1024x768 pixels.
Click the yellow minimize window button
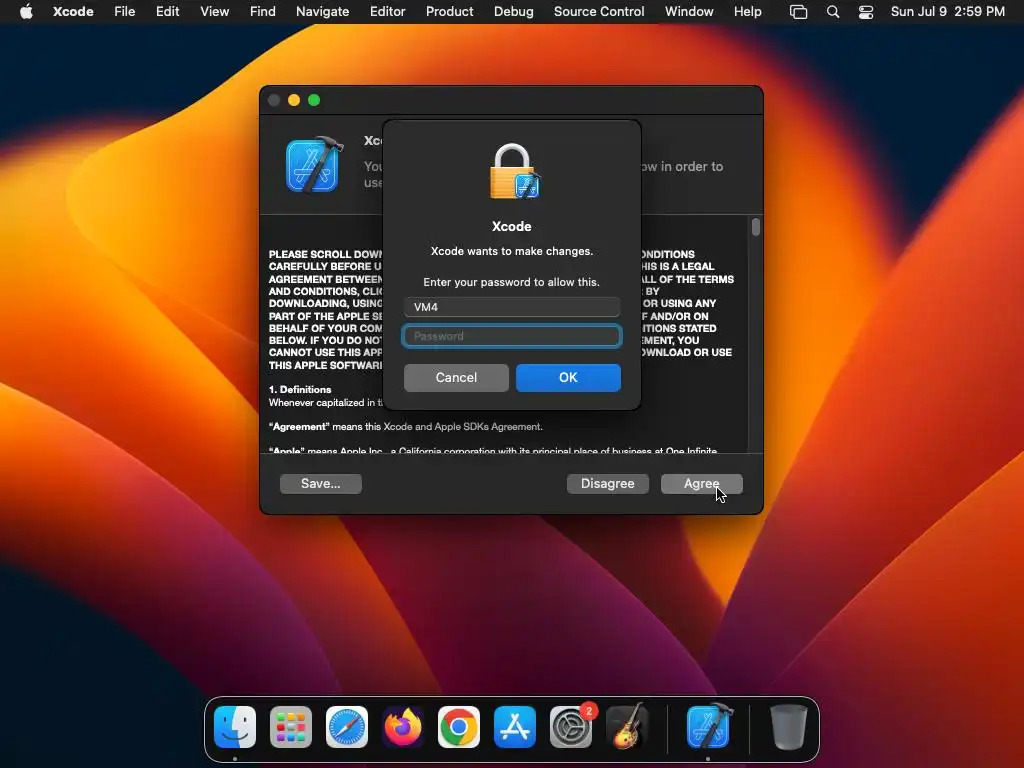[x=294, y=100]
